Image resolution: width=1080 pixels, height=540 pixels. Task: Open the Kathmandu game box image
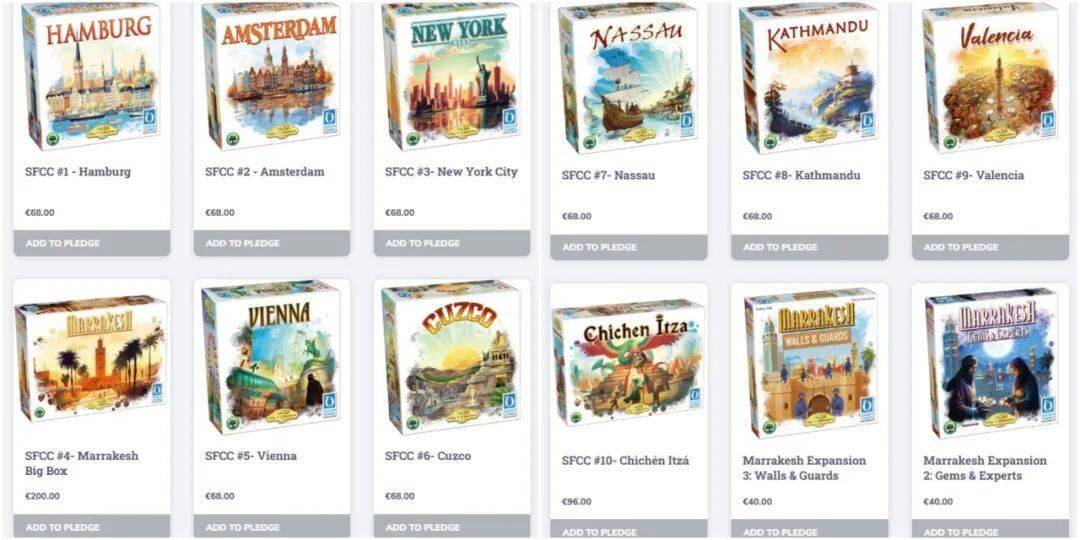click(x=809, y=78)
